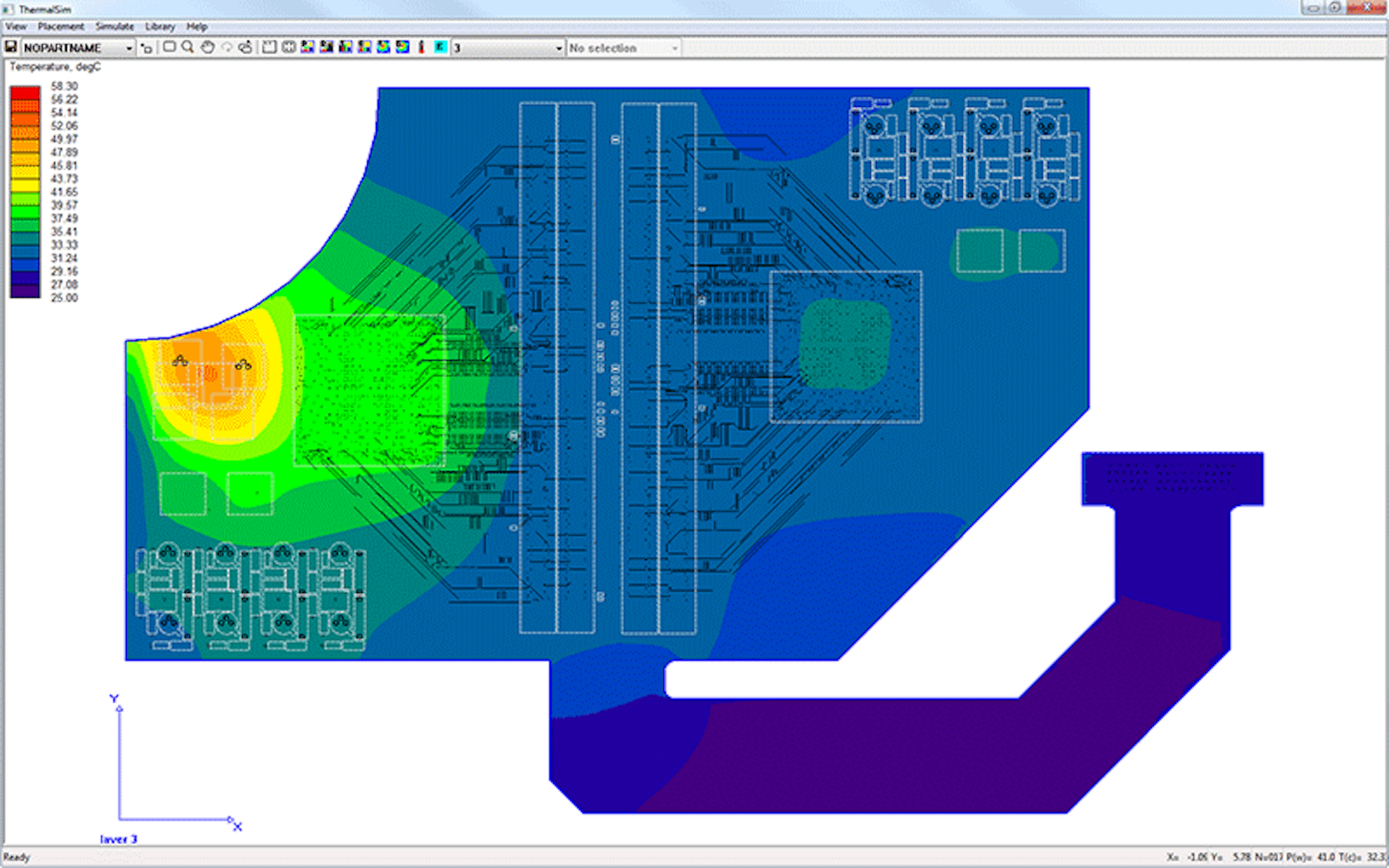Activate the Pan hand tool
The width and height of the screenshot is (1389, 868).
click(207, 48)
